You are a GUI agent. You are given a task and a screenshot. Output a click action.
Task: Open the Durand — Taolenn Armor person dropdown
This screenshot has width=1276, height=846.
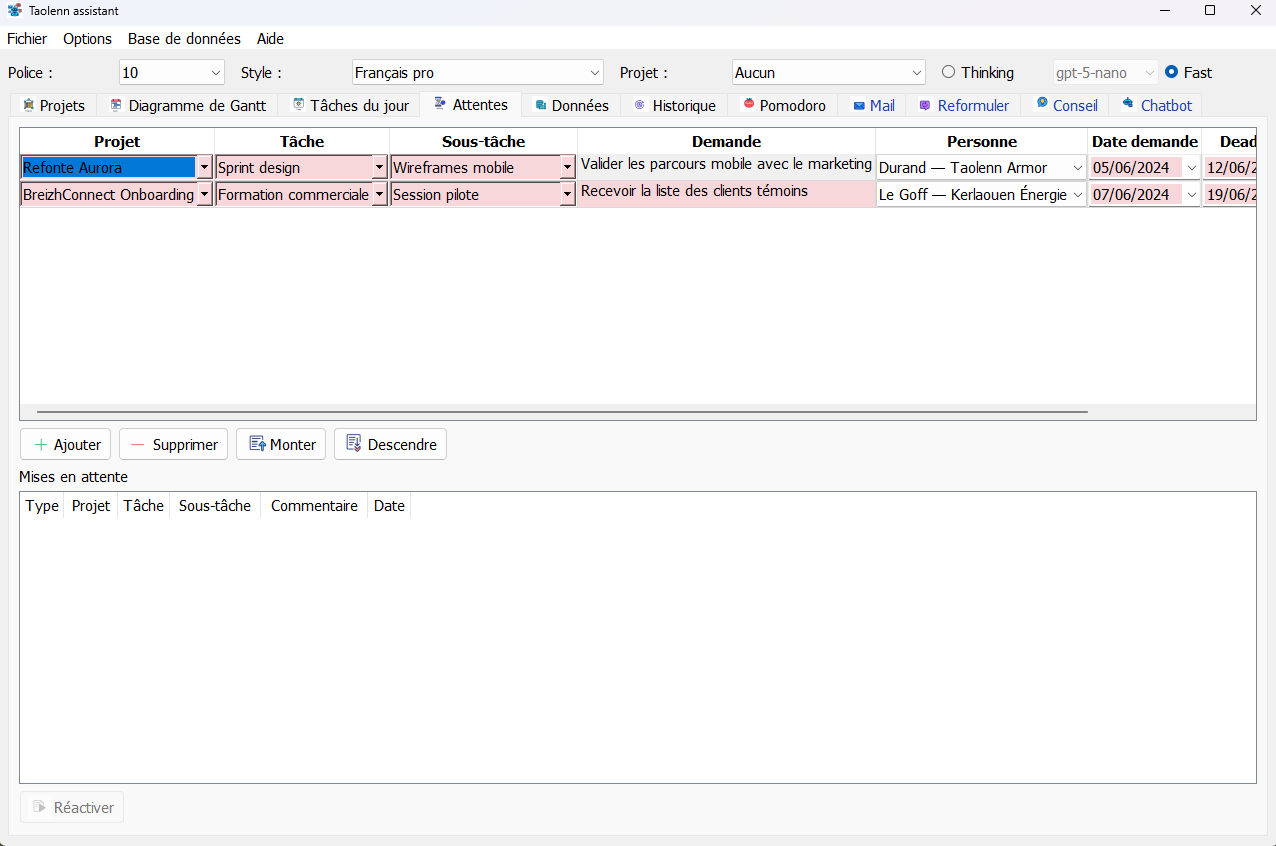click(1077, 168)
